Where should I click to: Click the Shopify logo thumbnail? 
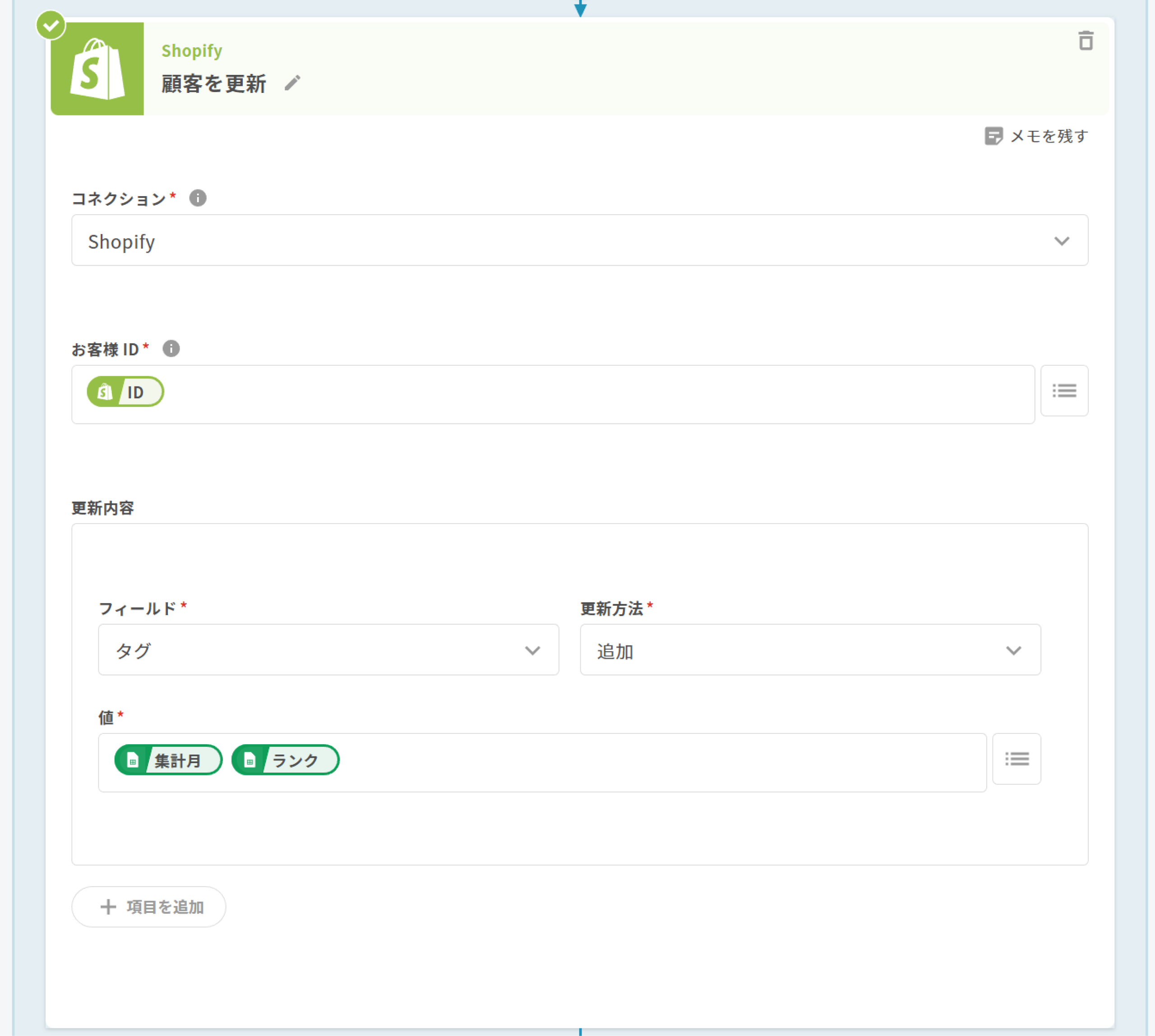(x=97, y=69)
